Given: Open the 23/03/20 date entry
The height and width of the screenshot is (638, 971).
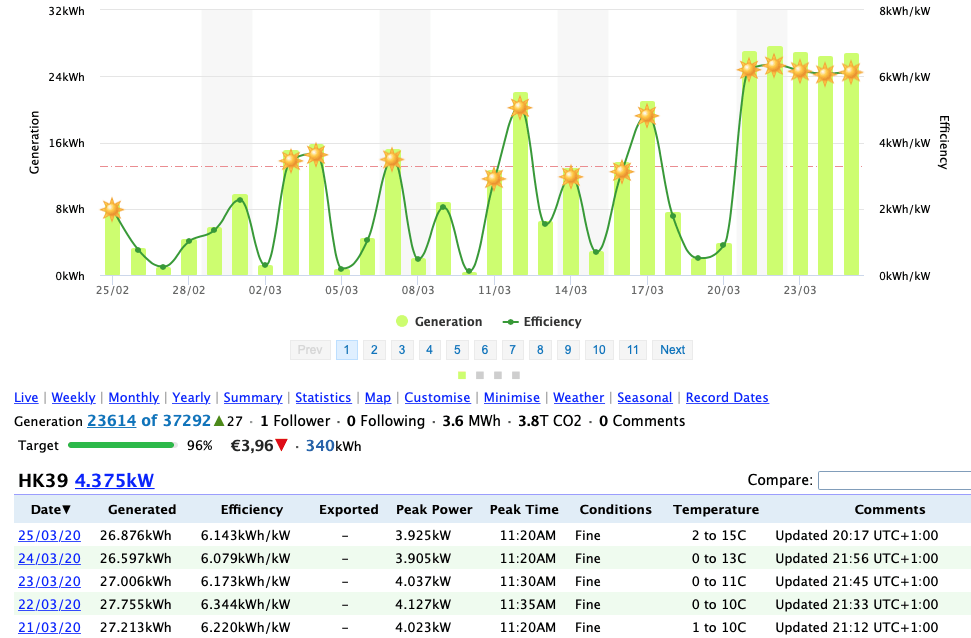Looking at the screenshot, I should [x=50, y=581].
